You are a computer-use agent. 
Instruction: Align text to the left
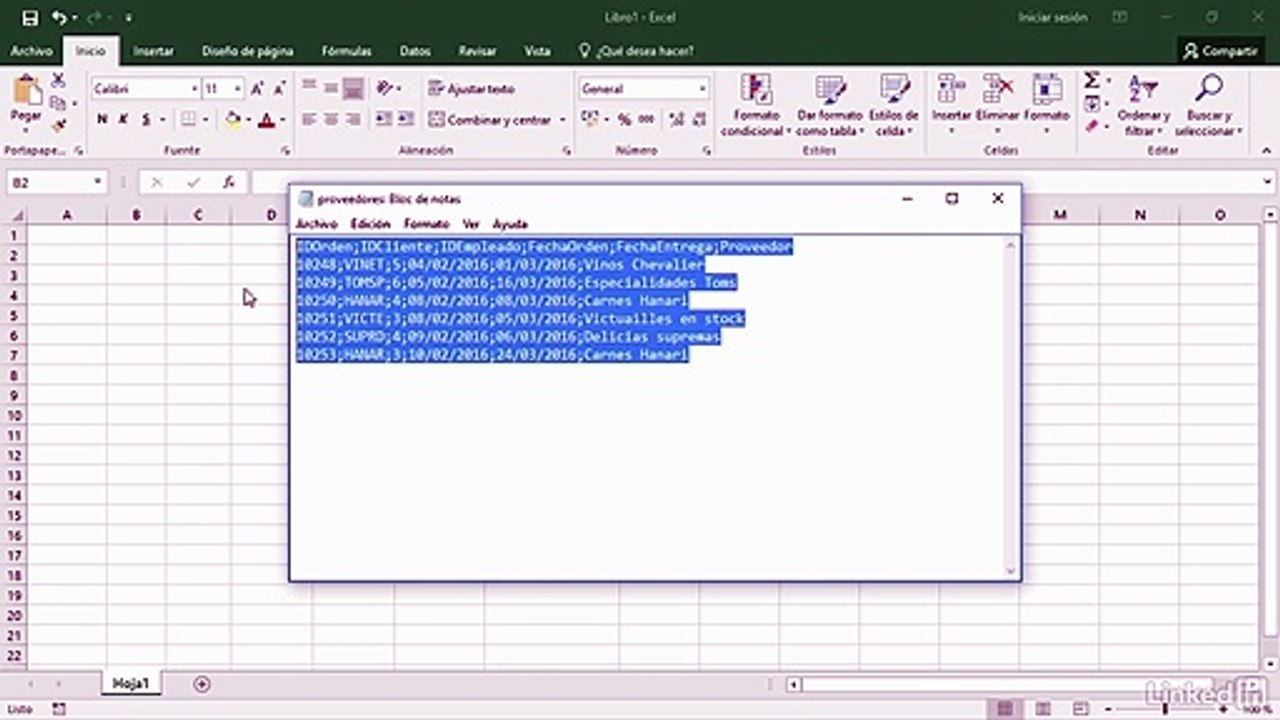click(x=309, y=119)
